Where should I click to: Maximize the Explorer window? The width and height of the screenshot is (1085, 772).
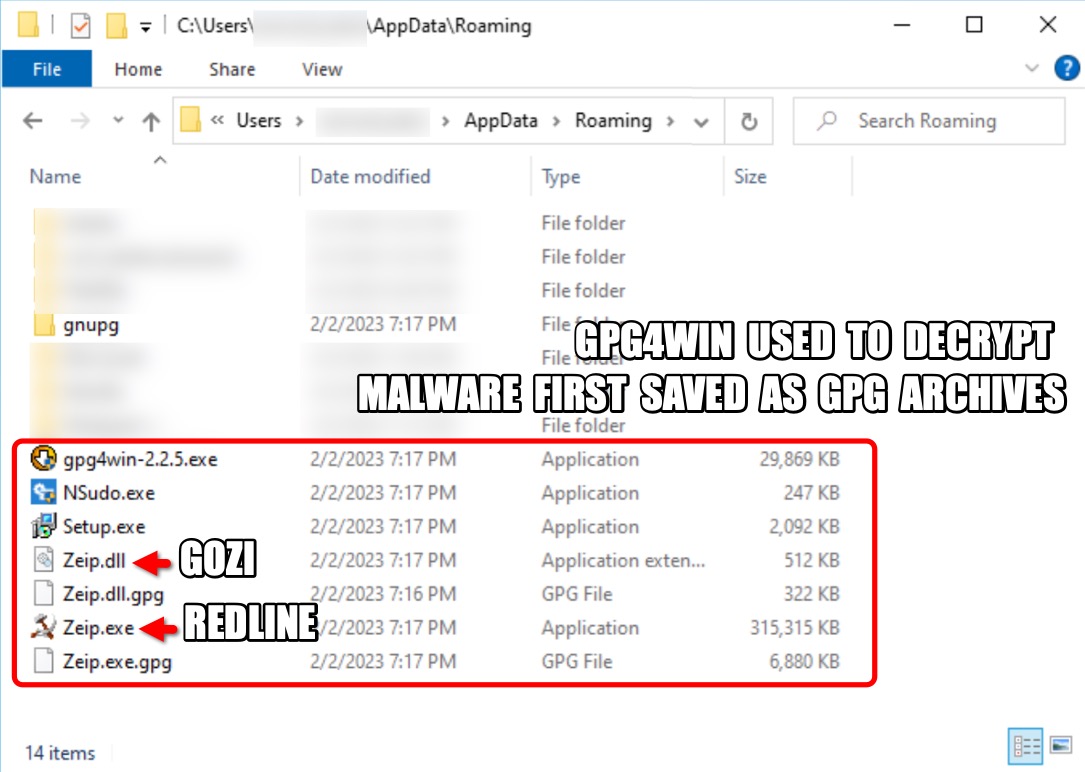click(x=974, y=25)
